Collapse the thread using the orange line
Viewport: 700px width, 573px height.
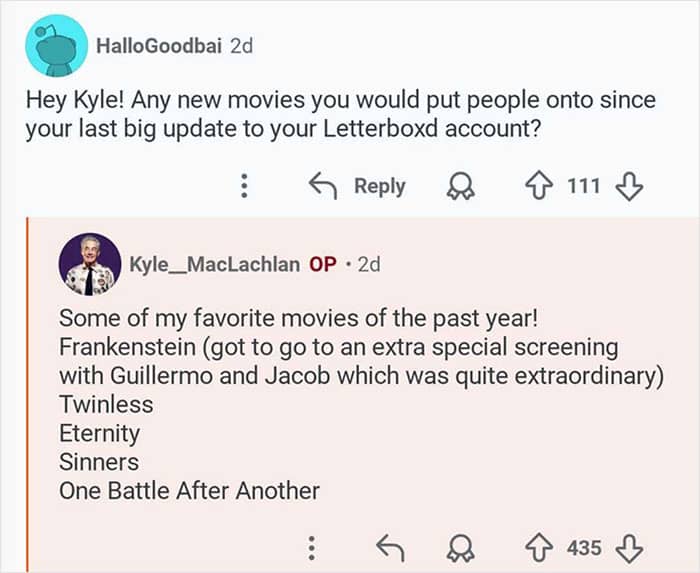(x=29, y=400)
